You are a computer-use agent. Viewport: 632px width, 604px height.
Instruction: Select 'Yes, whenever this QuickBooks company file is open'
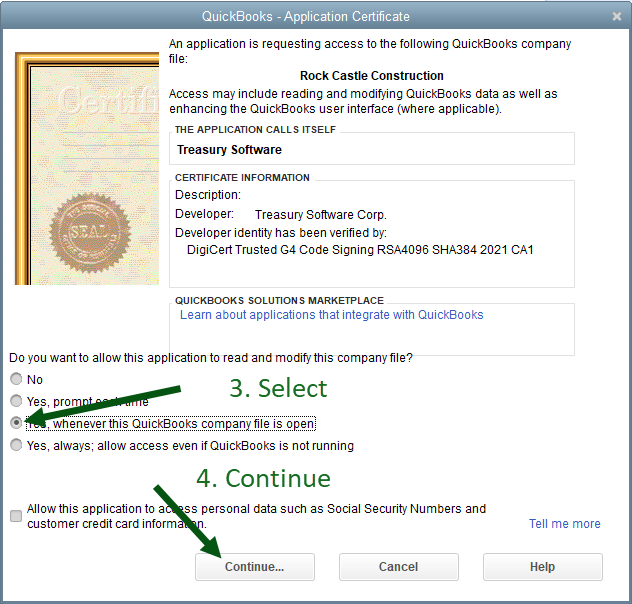[x=16, y=423]
